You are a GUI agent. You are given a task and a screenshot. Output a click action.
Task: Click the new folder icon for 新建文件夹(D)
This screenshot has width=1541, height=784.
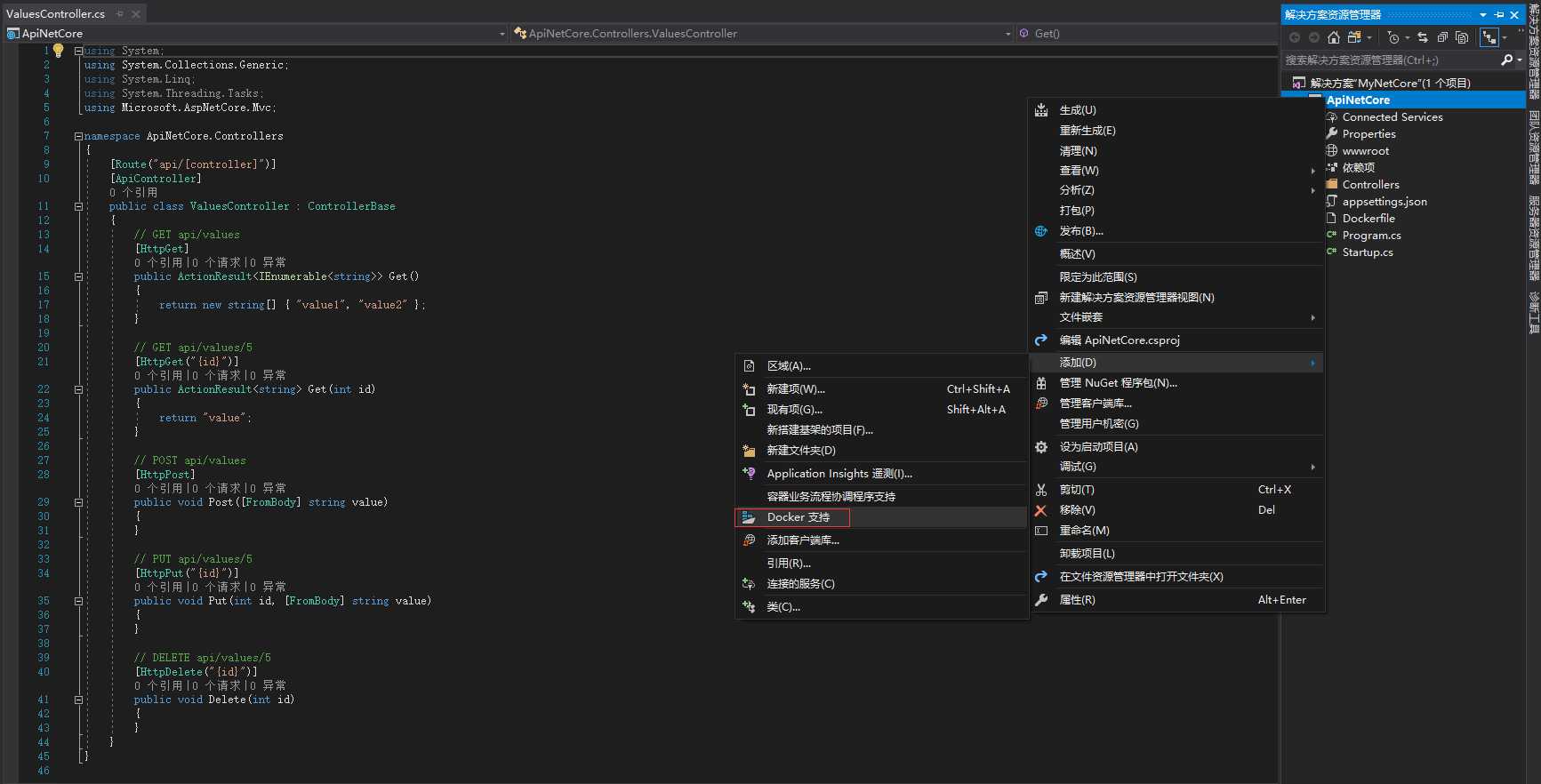[x=749, y=451]
